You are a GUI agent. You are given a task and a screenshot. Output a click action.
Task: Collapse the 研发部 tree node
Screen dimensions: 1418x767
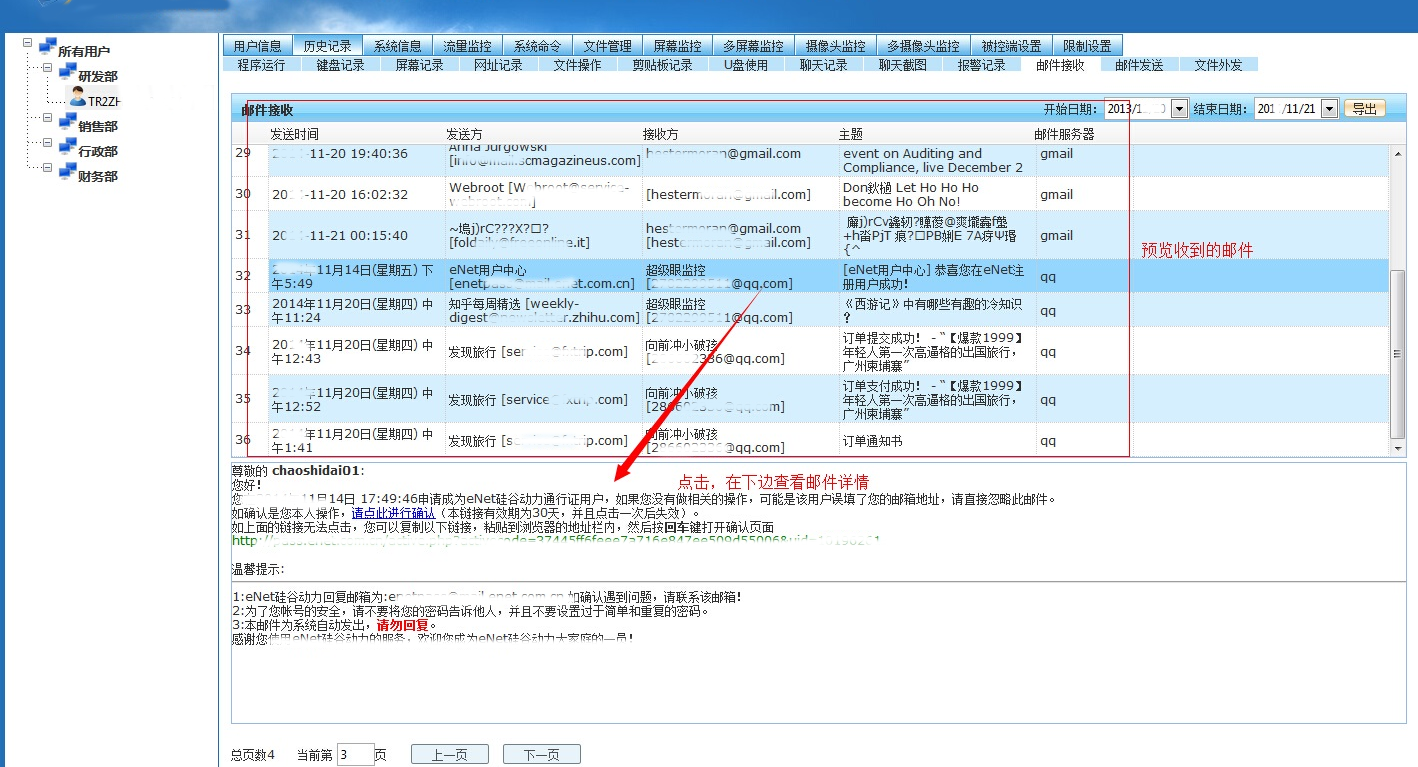[46, 68]
